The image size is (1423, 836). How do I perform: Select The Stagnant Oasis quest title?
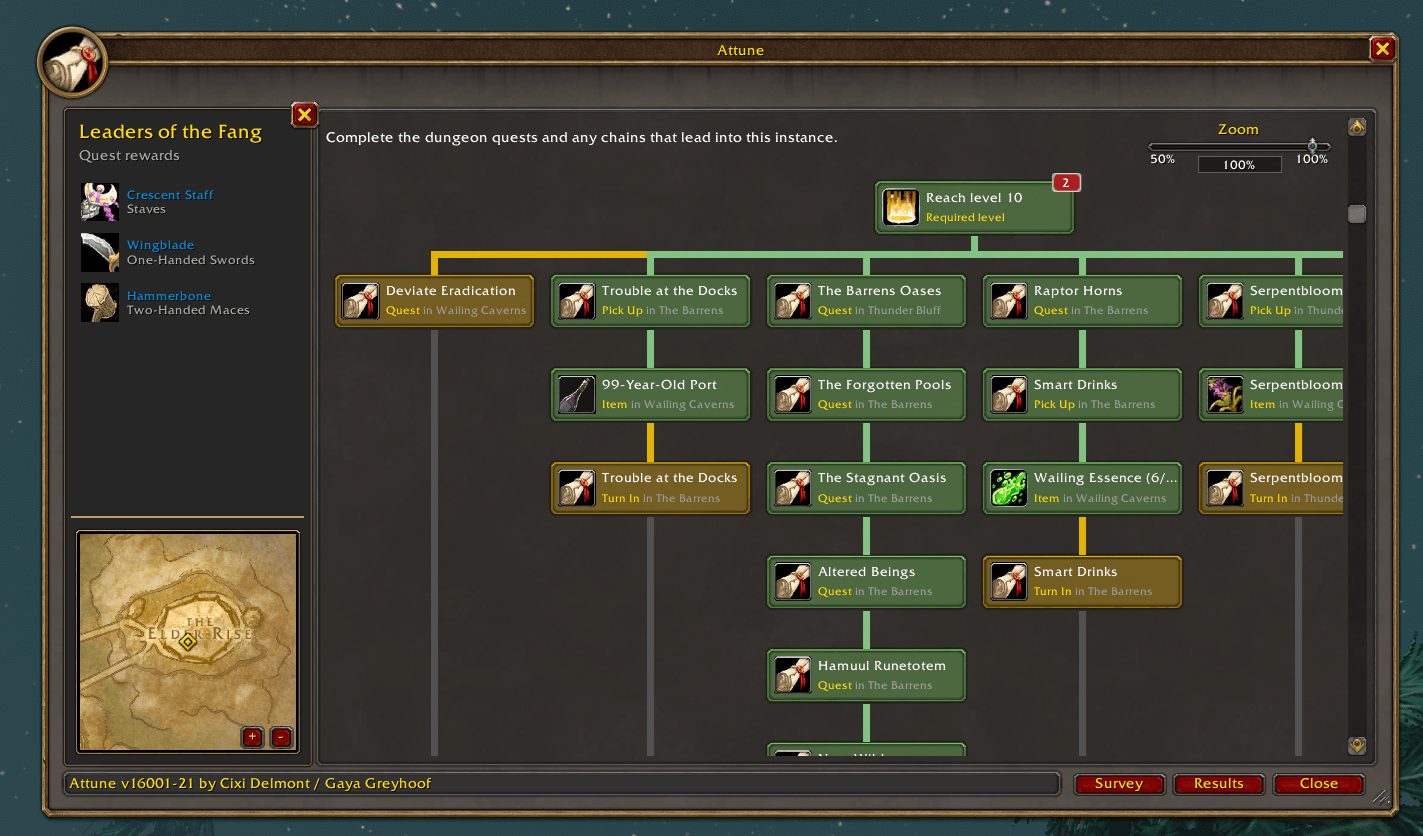881,478
